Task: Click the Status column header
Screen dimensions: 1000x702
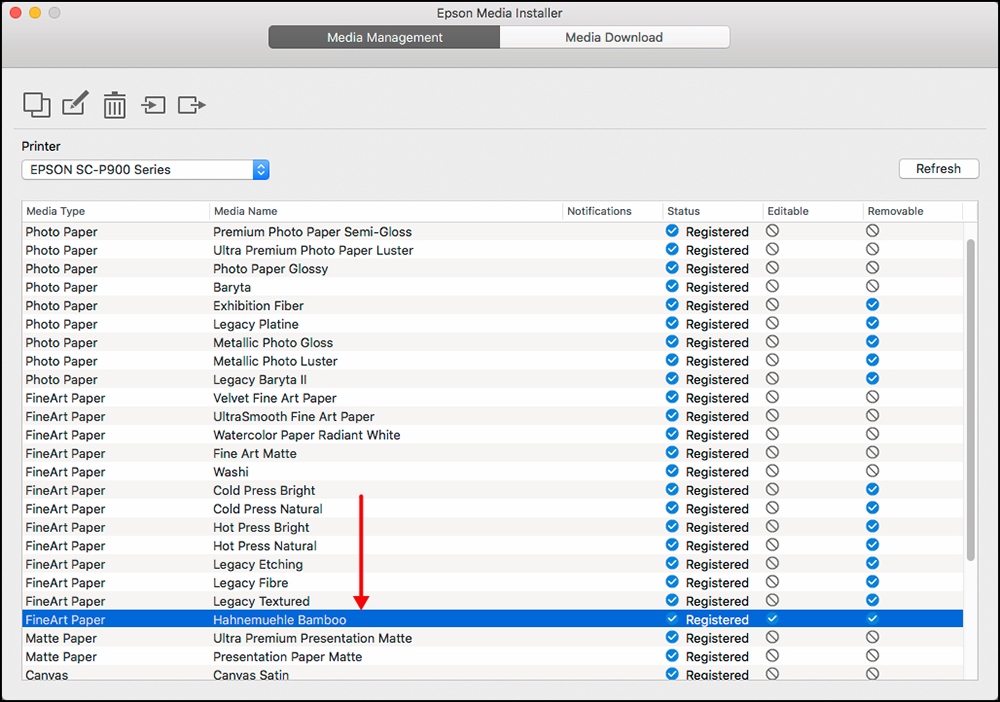Action: coord(713,211)
